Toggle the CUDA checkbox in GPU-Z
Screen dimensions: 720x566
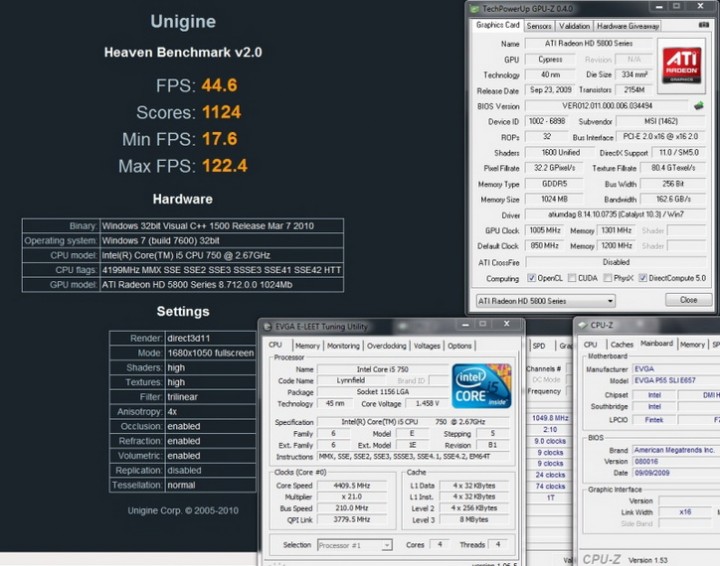point(572,278)
